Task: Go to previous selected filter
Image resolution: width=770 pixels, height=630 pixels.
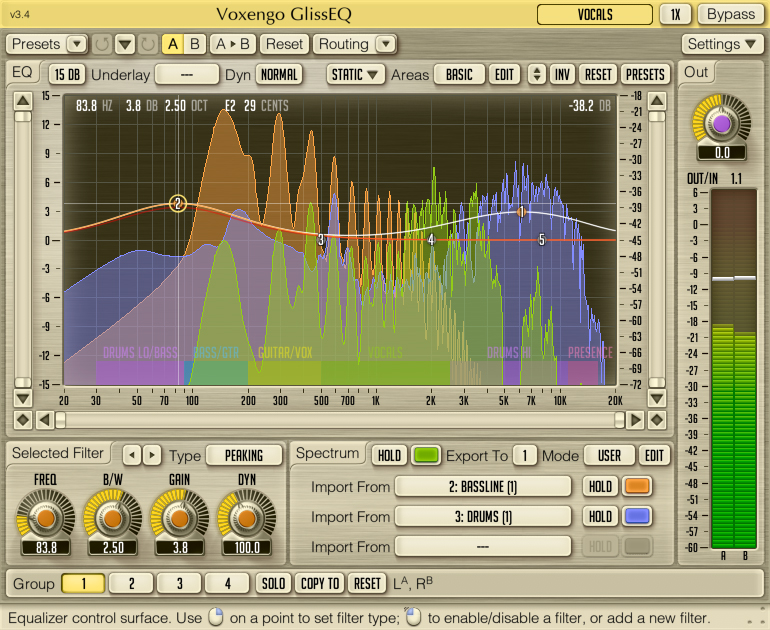Action: (132, 455)
